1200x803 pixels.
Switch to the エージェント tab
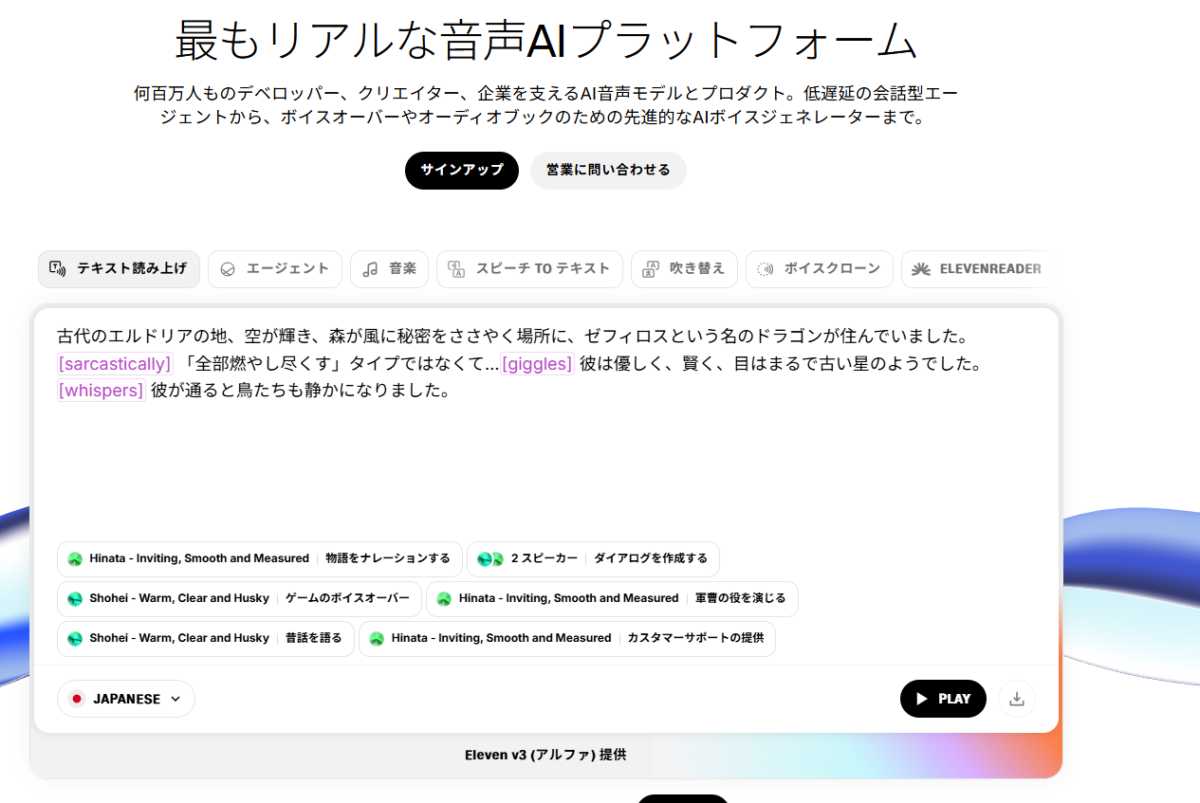click(x=275, y=268)
